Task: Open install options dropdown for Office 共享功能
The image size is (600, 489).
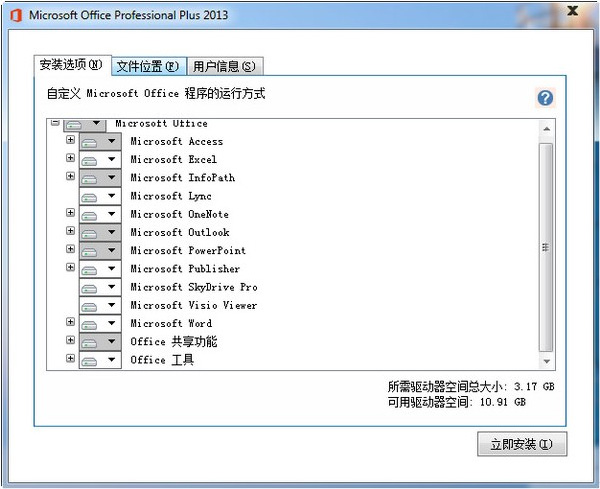Action: coord(100,342)
